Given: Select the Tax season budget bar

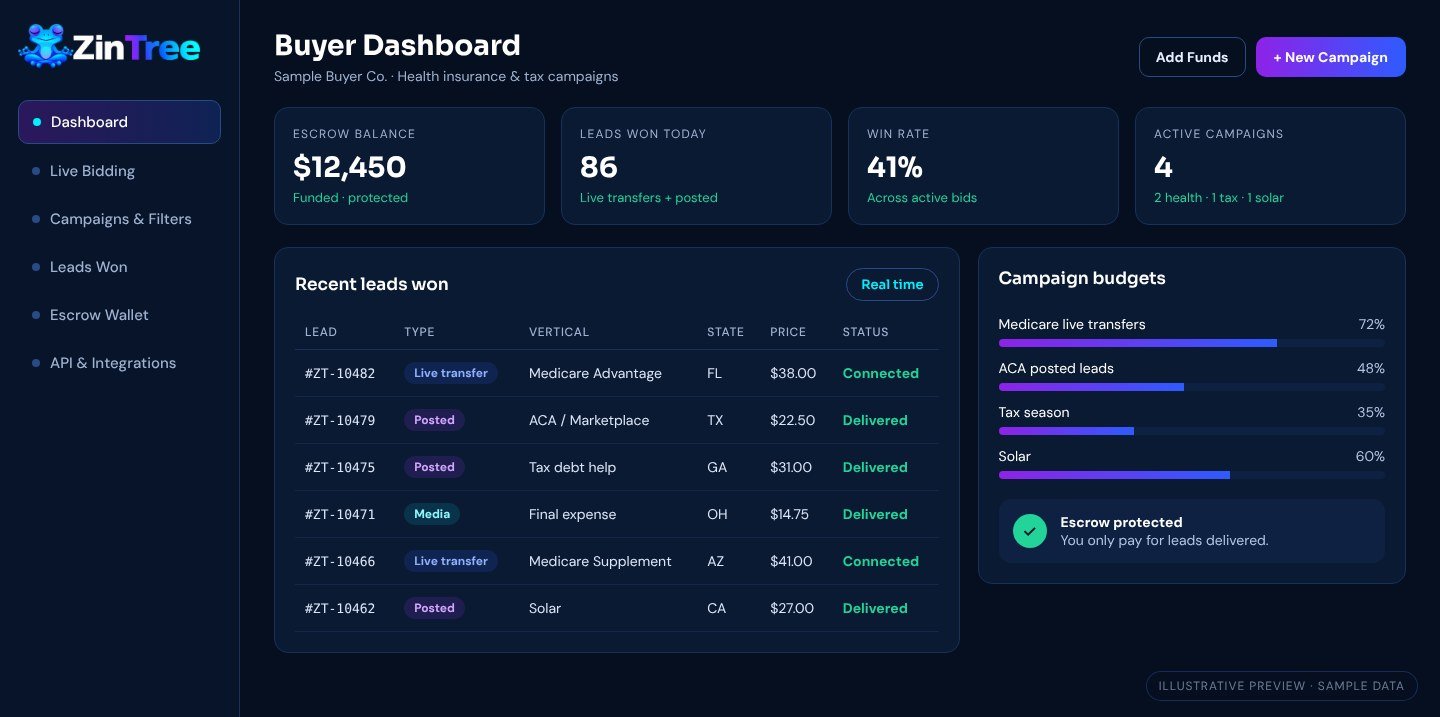Looking at the screenshot, I should [x=1192, y=431].
